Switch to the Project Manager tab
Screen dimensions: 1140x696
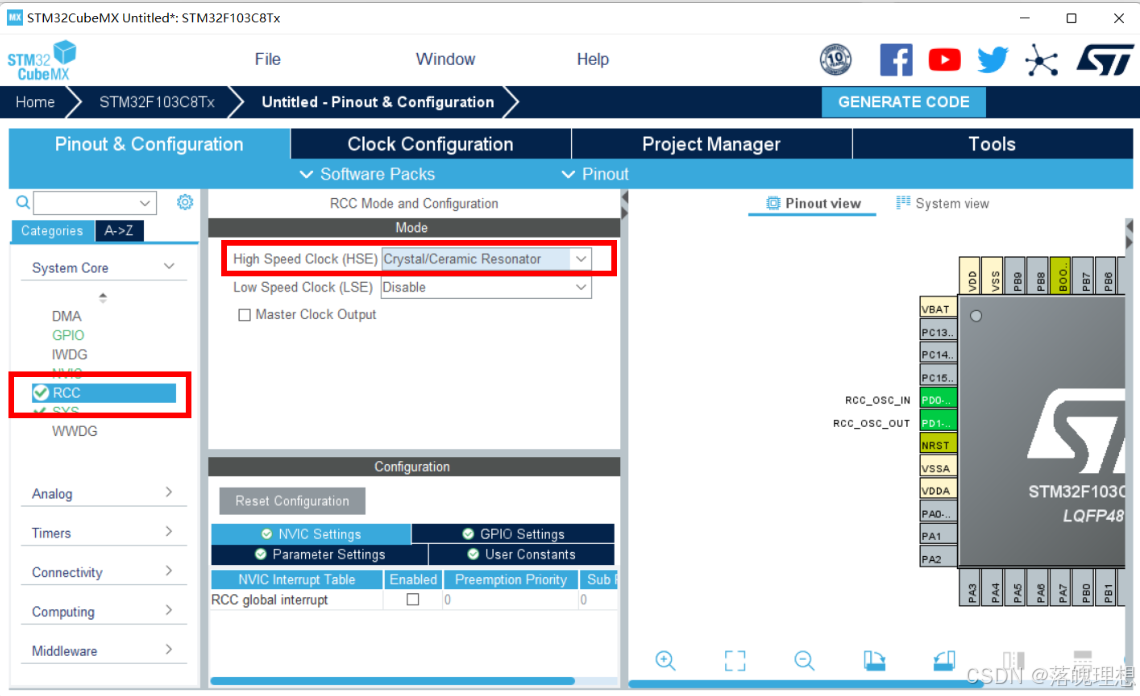point(711,144)
